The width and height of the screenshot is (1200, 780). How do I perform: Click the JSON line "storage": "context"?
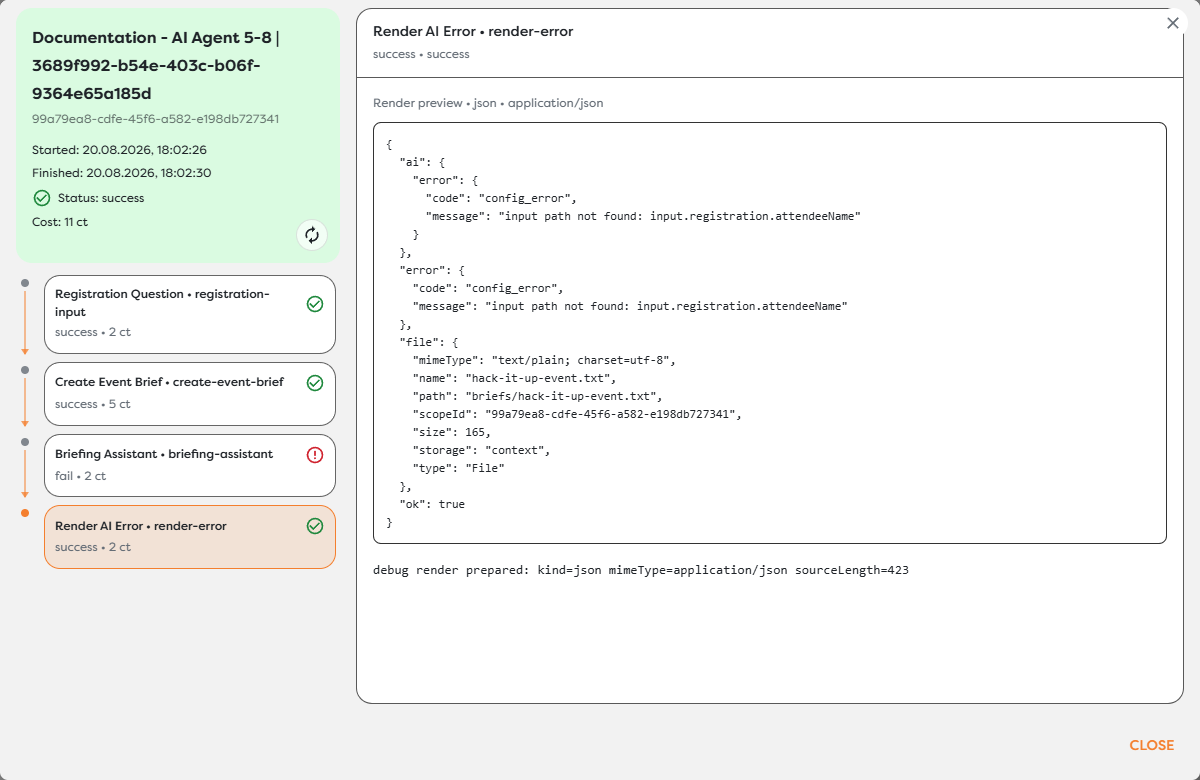[x=481, y=450]
